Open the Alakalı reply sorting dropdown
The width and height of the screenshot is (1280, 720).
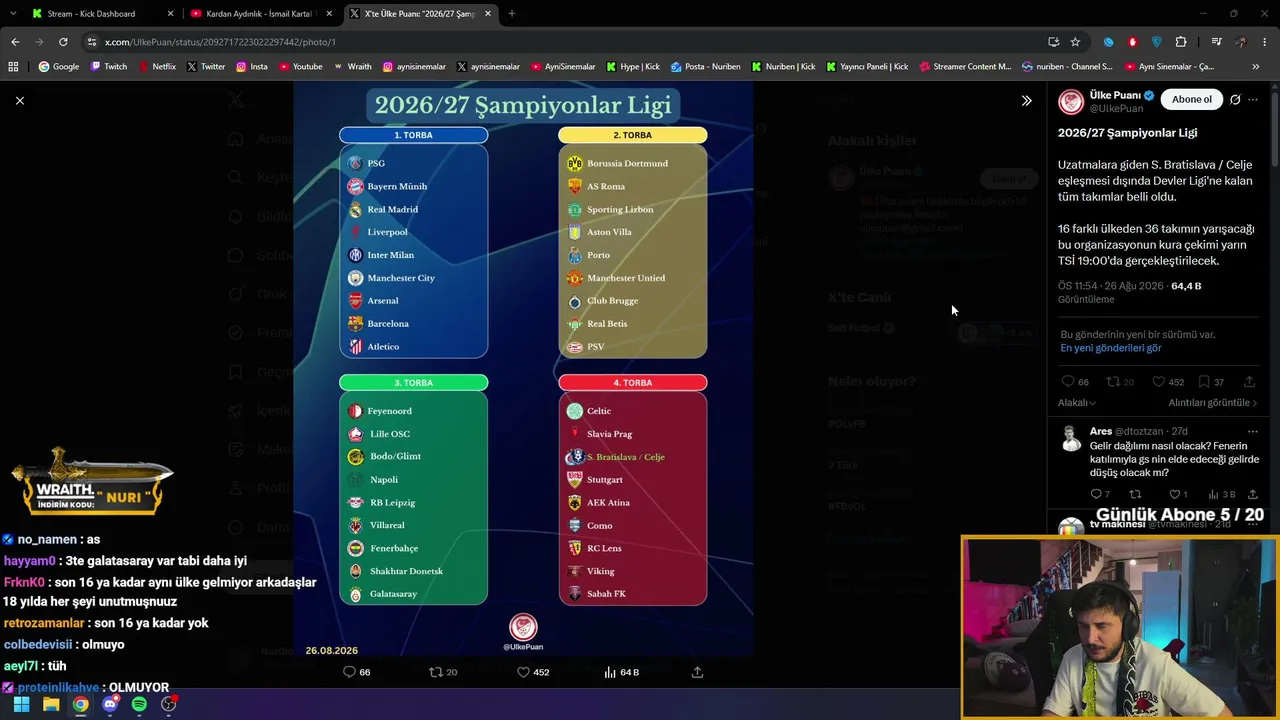click(x=1077, y=402)
